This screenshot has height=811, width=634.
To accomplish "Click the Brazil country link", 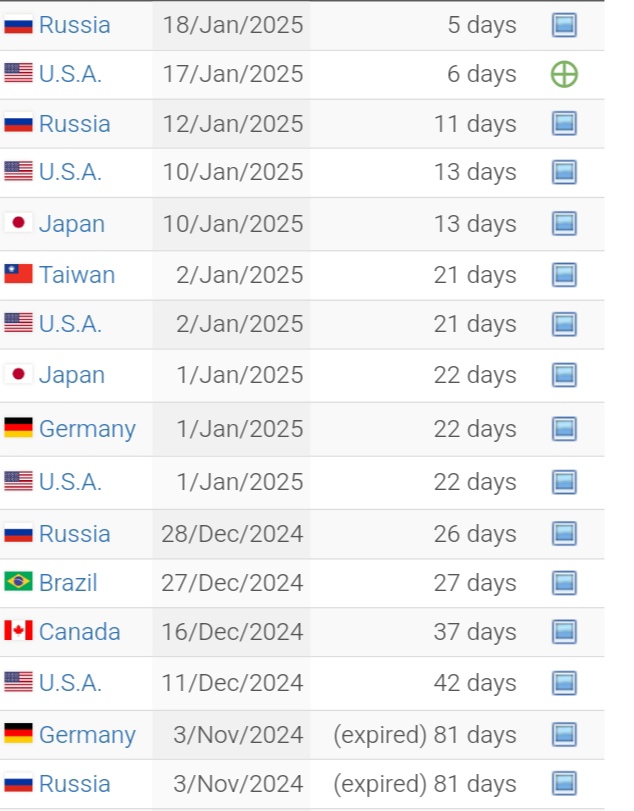I will [x=68, y=583].
